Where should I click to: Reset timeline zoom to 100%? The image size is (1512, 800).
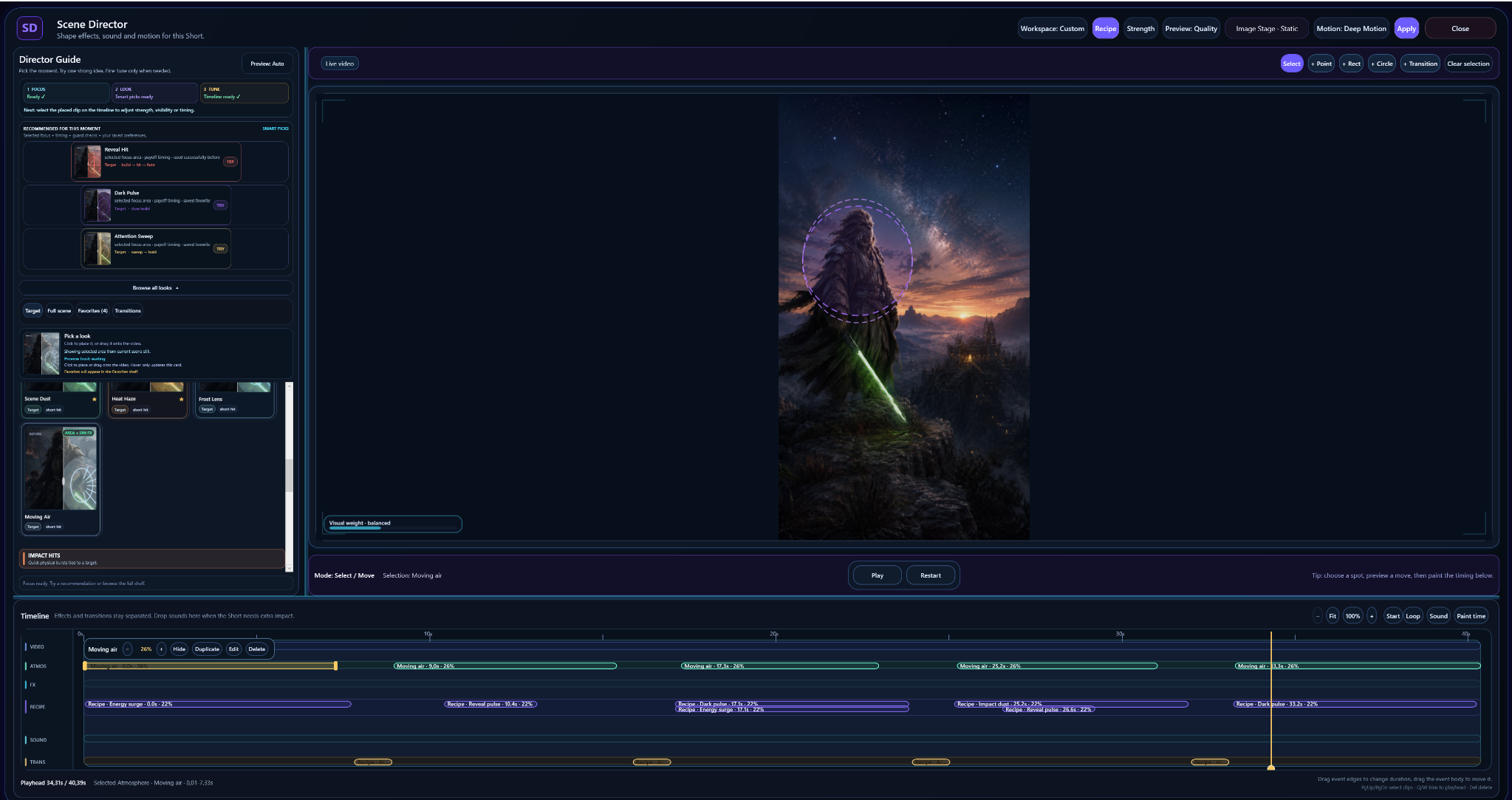1352,616
